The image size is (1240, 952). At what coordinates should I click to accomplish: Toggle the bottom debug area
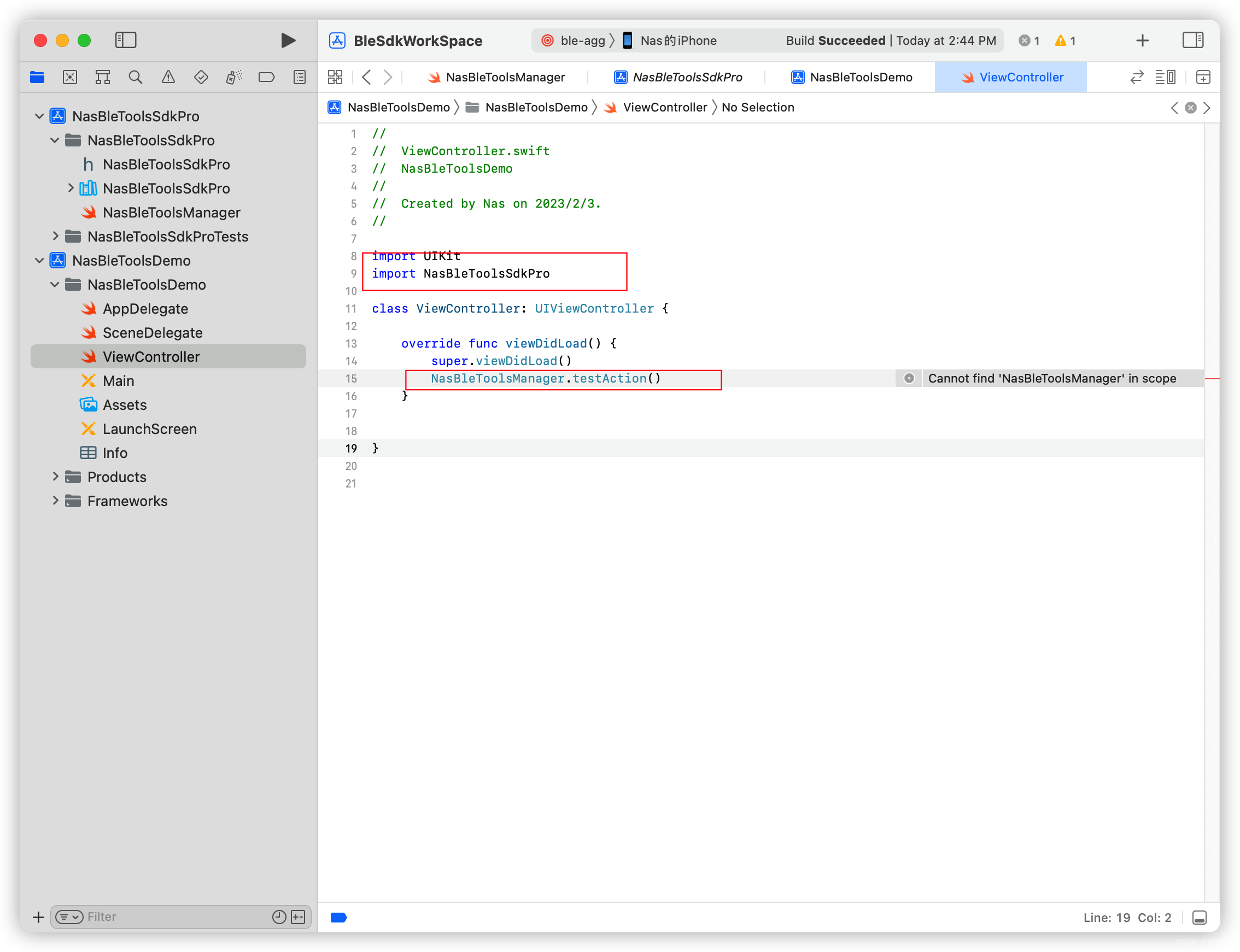click(x=1199, y=918)
